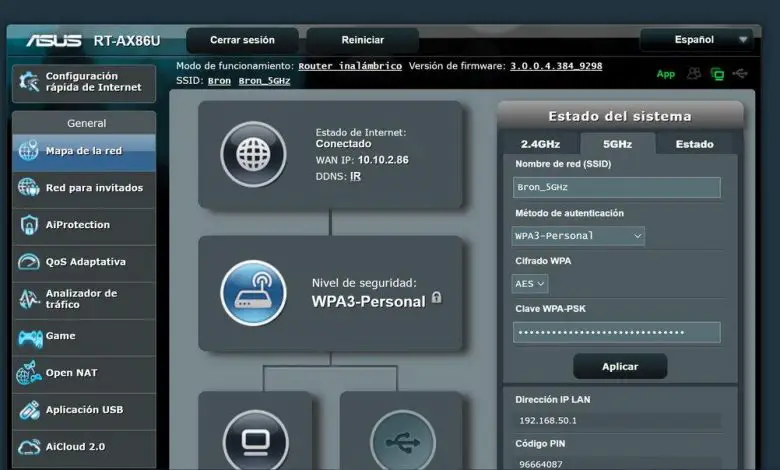Click the DDNS IR link

point(355,177)
